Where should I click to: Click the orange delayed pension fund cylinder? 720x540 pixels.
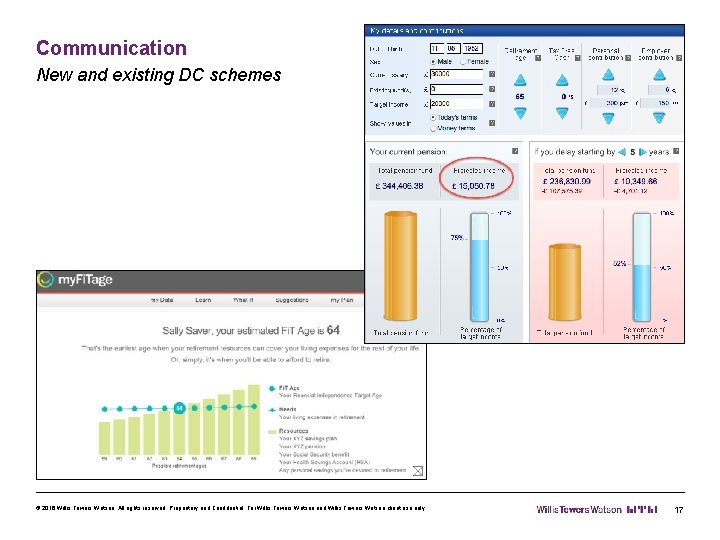(x=565, y=282)
